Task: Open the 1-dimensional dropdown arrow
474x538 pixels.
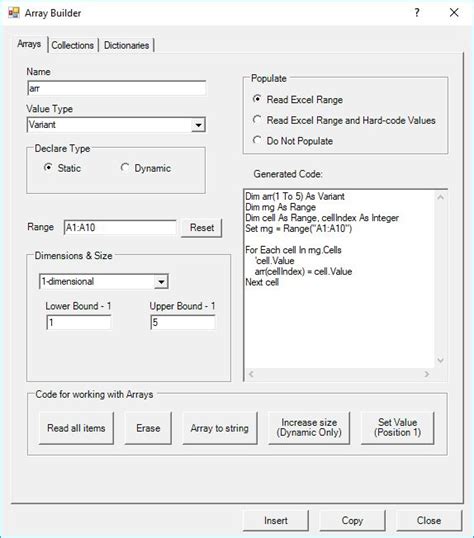Action: 161,282
